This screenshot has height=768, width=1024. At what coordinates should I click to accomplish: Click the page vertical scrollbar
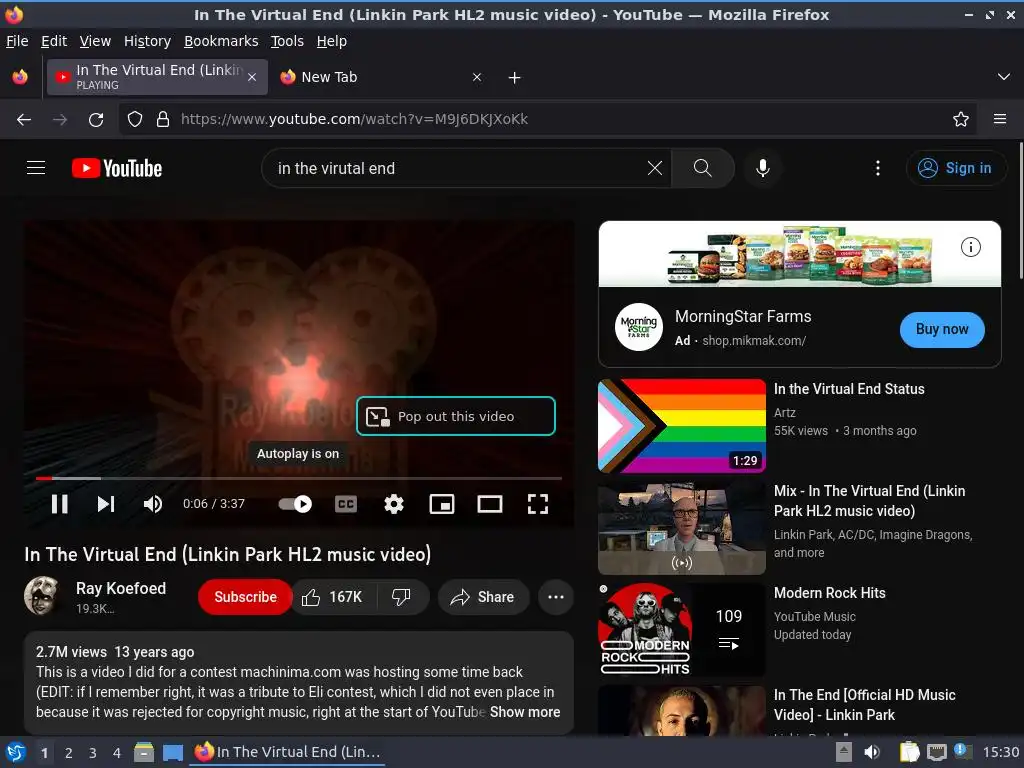[x=1020, y=209]
